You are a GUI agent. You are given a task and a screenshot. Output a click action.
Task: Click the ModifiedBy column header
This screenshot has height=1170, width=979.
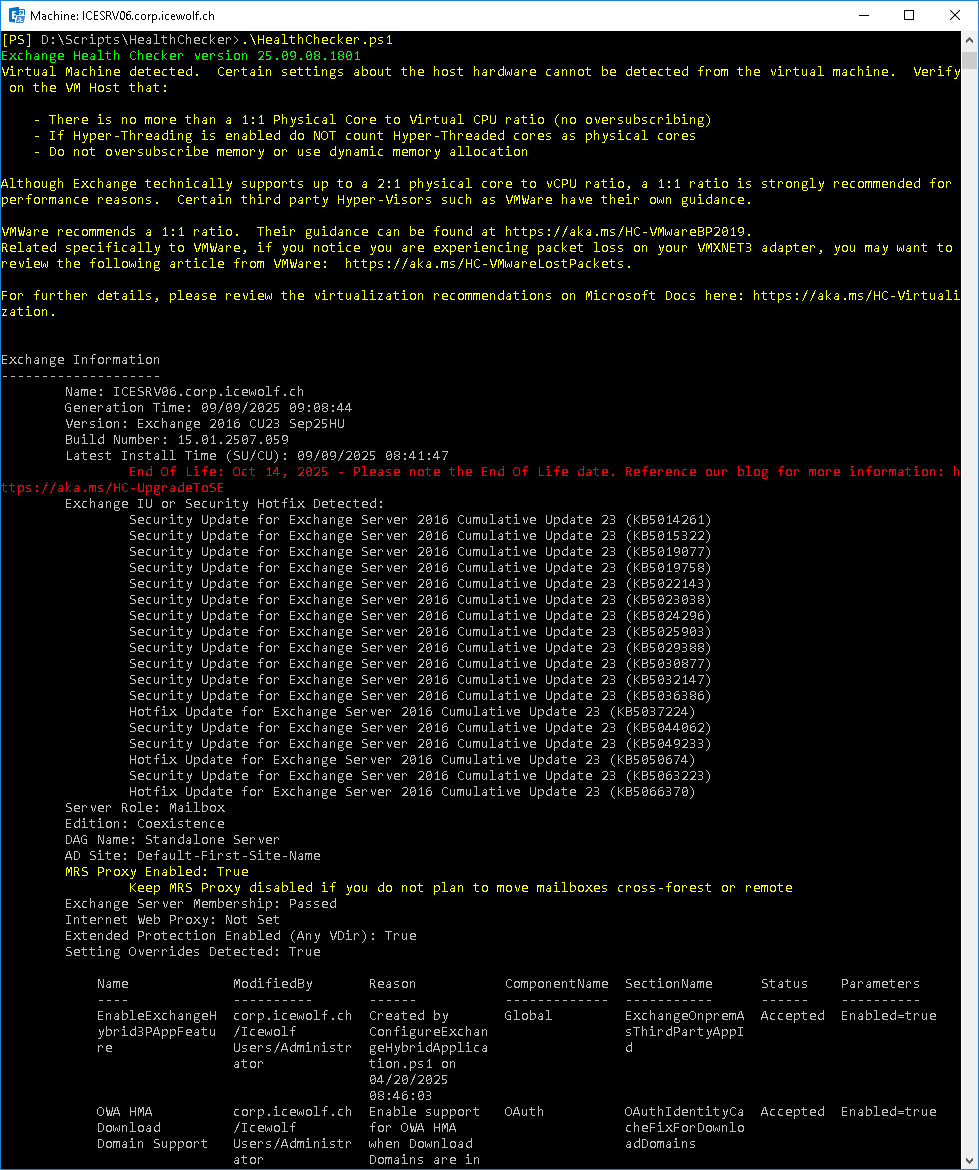(x=272, y=984)
